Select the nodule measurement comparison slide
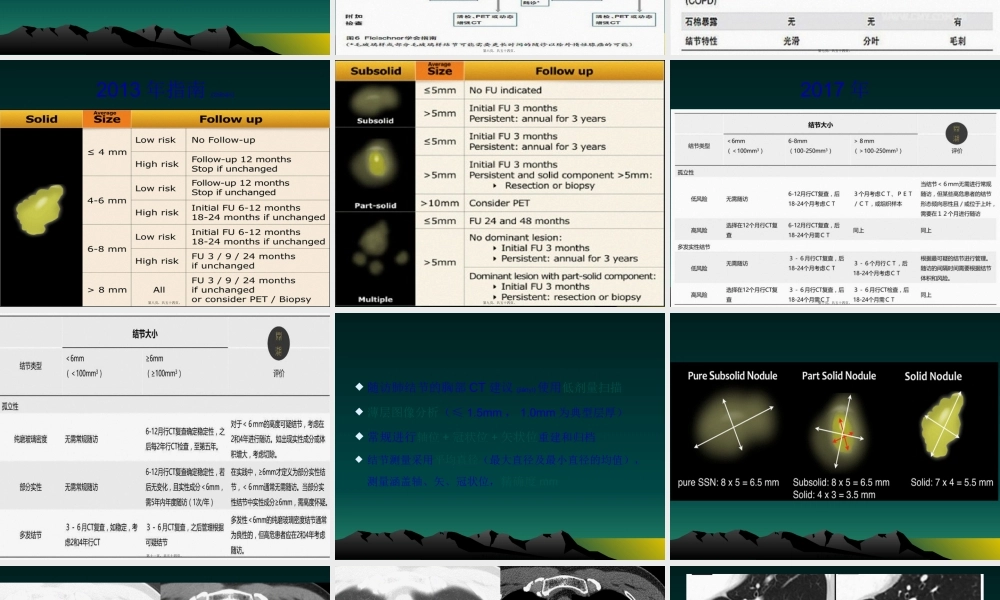Screen dimensions: 1000x600 [x=834, y=436]
